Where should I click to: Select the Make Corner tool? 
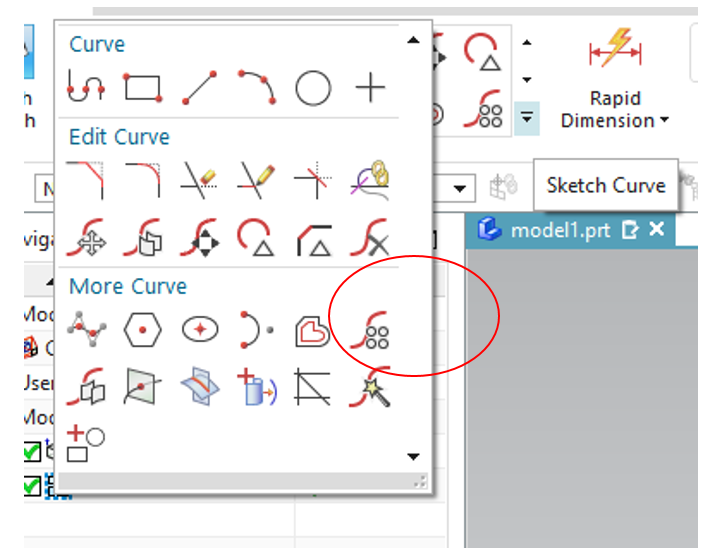[x=313, y=180]
